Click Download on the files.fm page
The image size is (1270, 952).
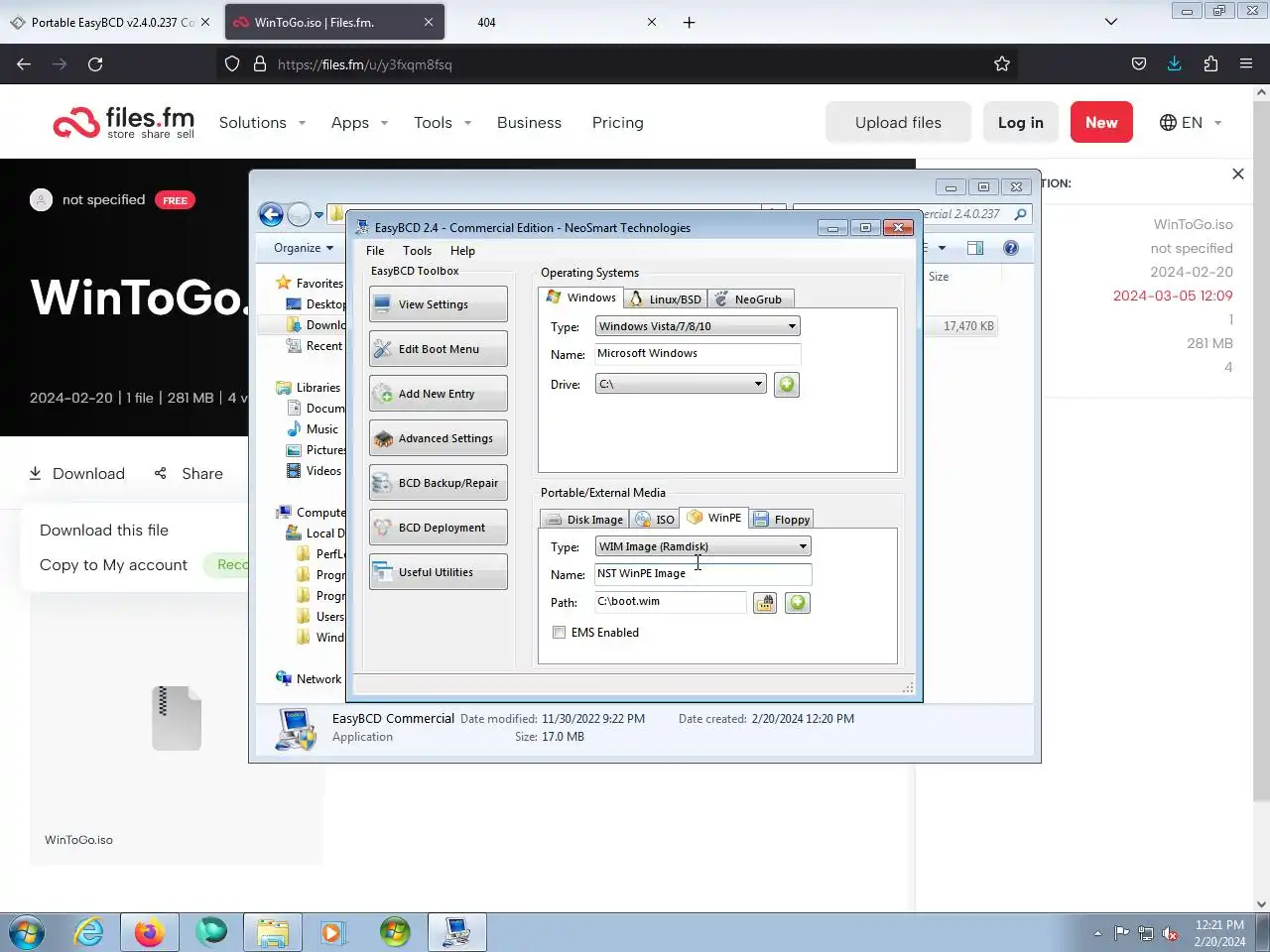click(x=76, y=474)
